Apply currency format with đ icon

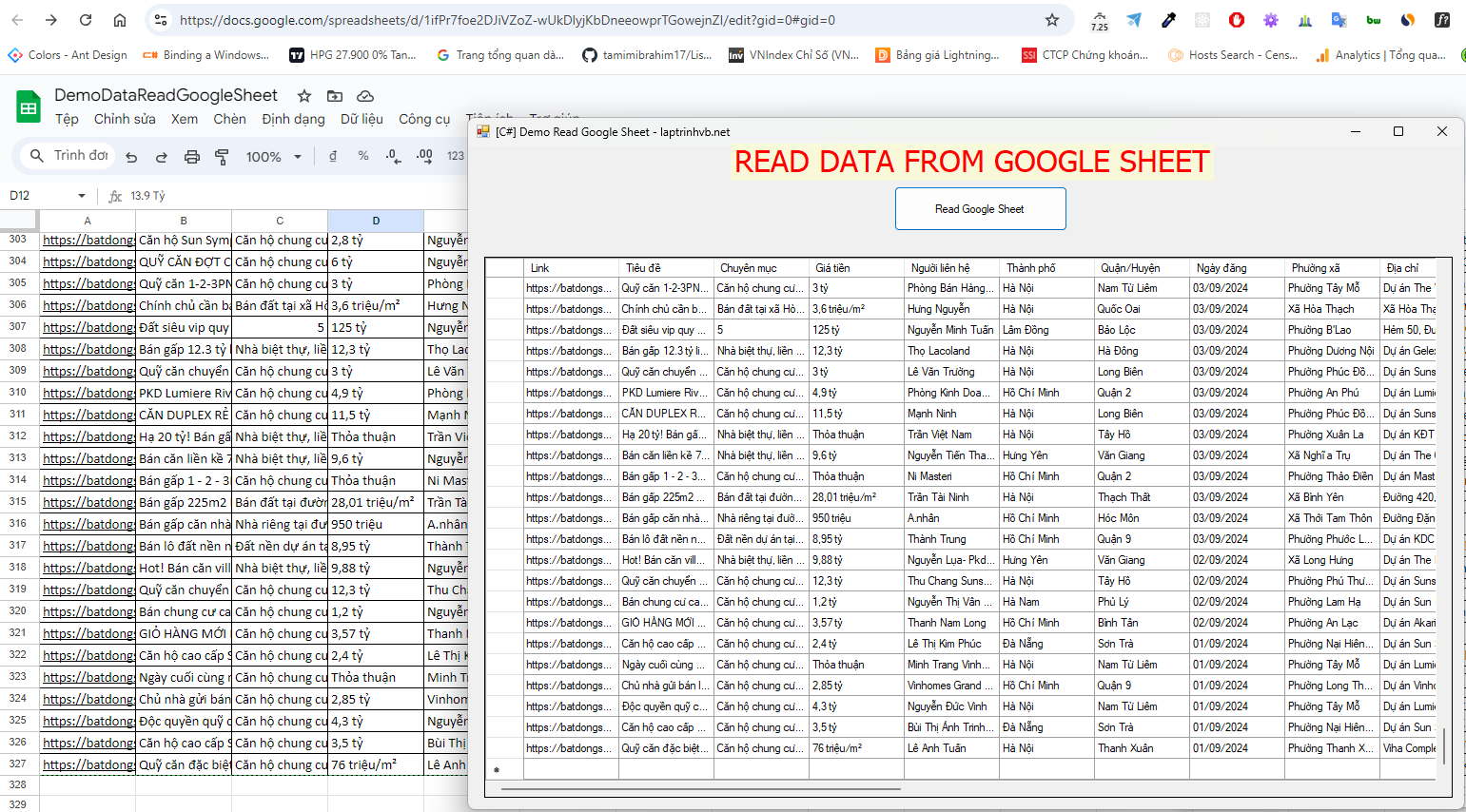click(x=333, y=156)
